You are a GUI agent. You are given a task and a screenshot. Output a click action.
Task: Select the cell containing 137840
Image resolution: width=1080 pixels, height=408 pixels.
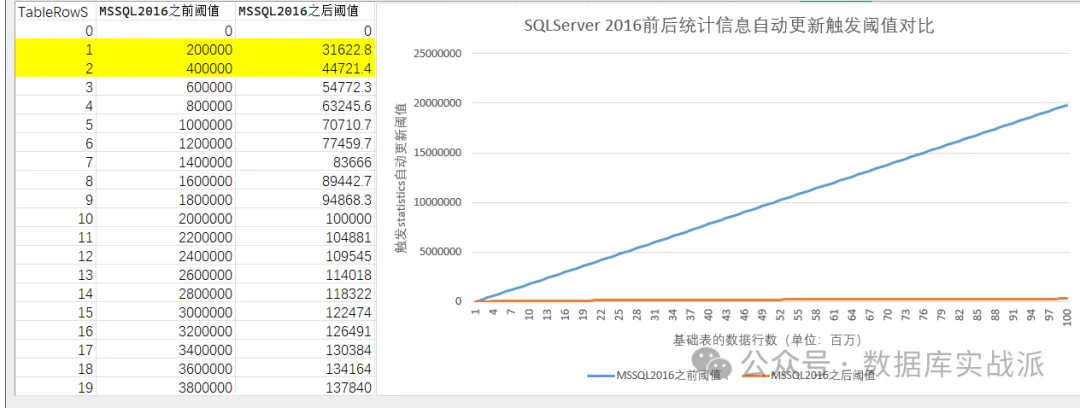coord(305,387)
